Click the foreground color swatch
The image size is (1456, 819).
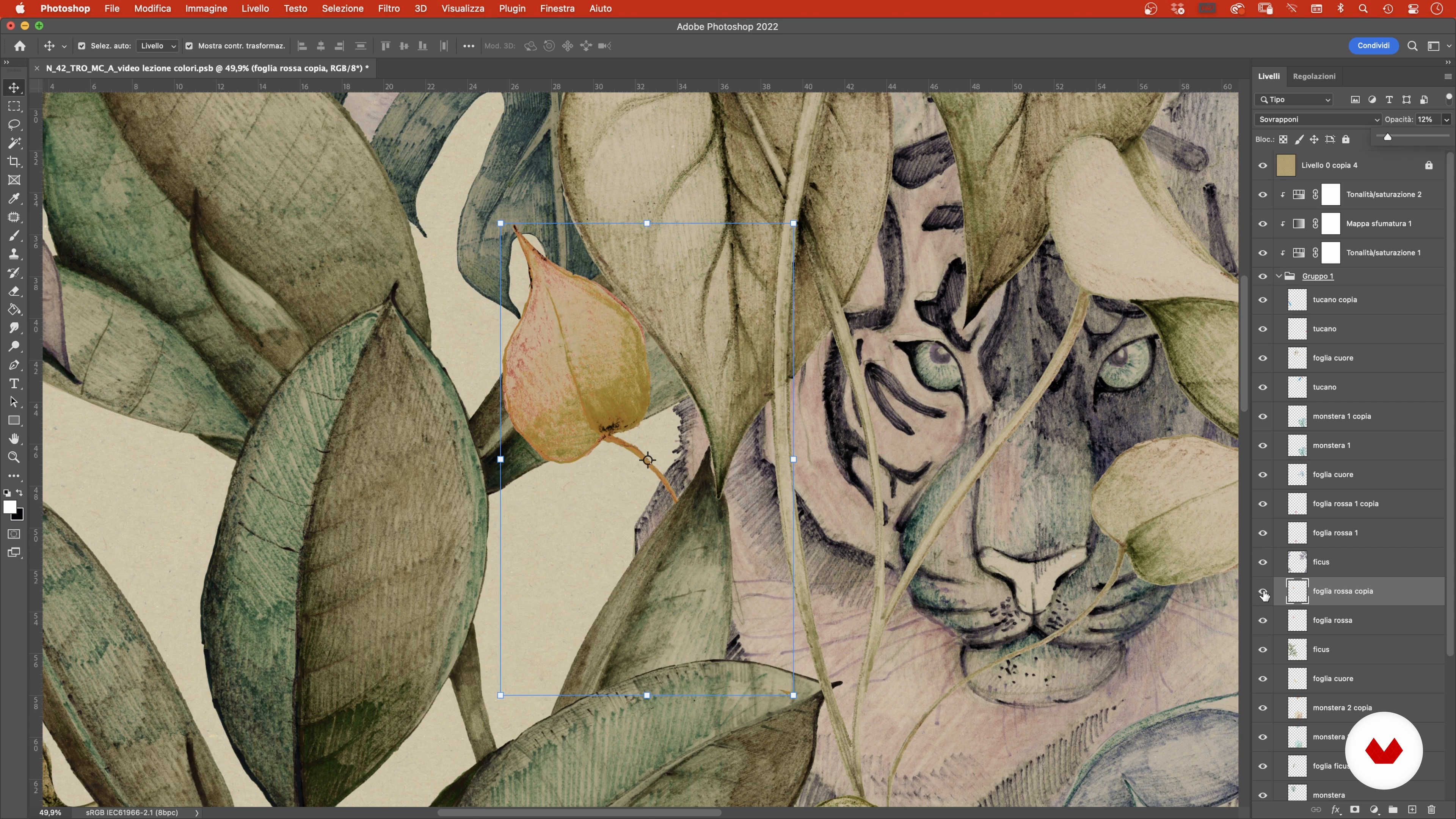coord(9,507)
